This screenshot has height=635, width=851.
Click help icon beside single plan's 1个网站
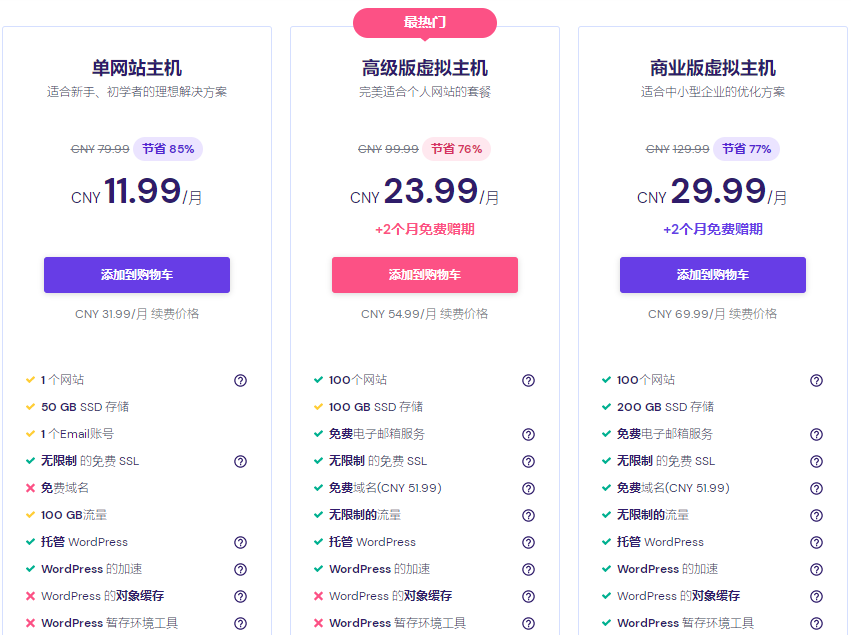click(240, 380)
